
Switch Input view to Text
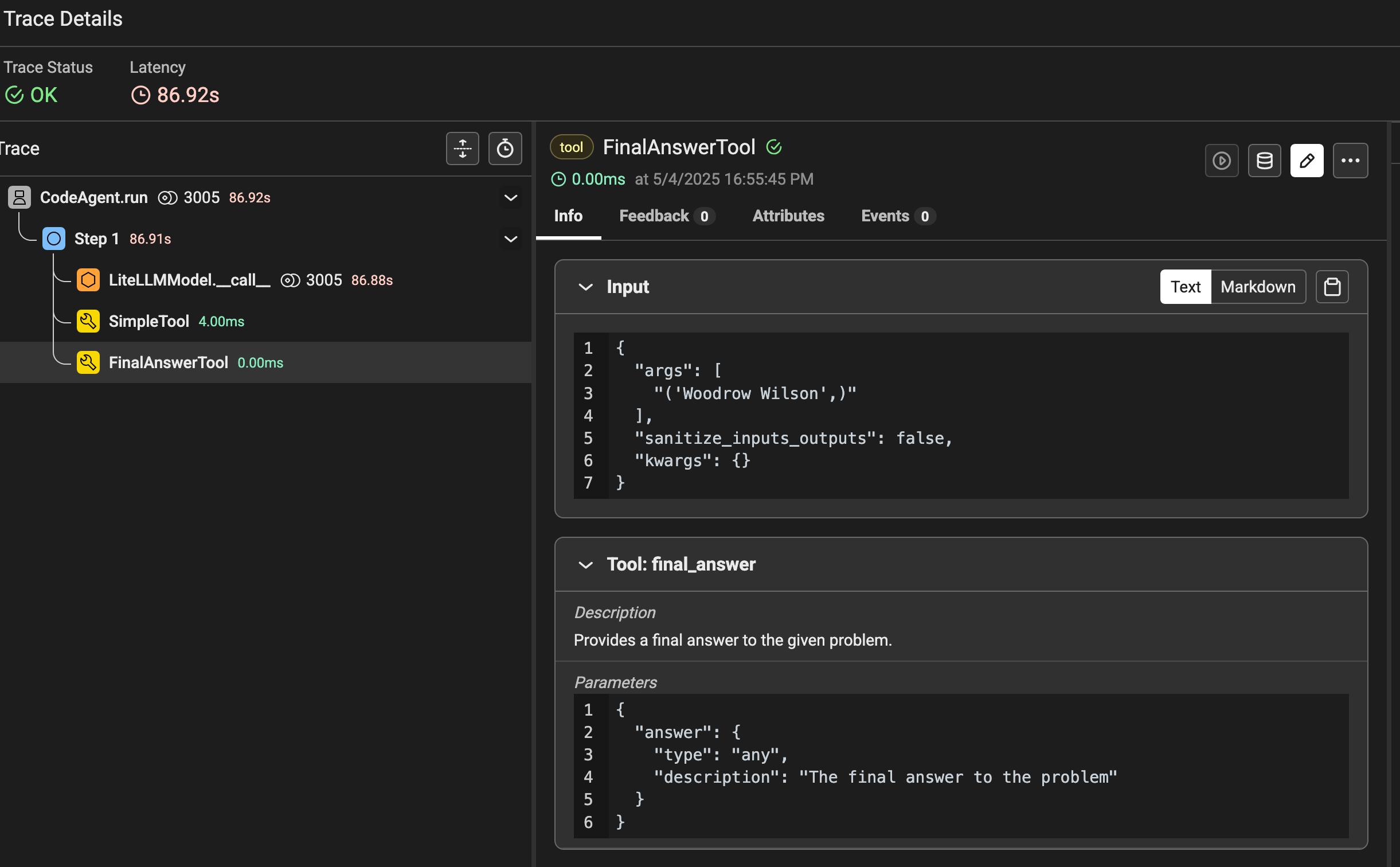(1185, 287)
